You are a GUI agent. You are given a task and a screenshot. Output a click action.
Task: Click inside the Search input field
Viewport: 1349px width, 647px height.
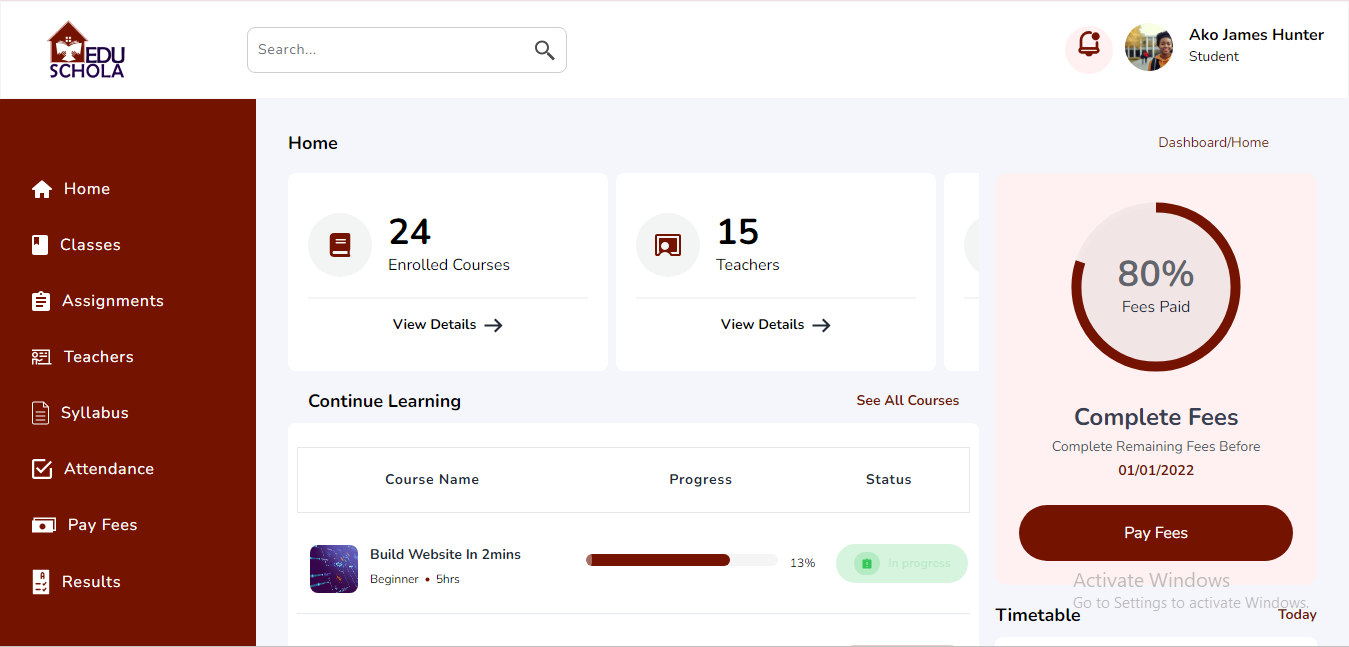coord(390,50)
